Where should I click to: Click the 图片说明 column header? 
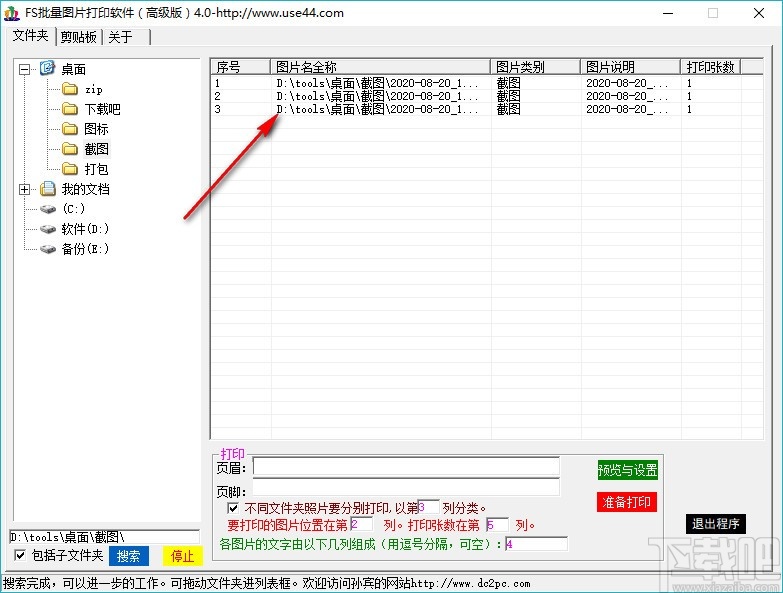(x=630, y=67)
